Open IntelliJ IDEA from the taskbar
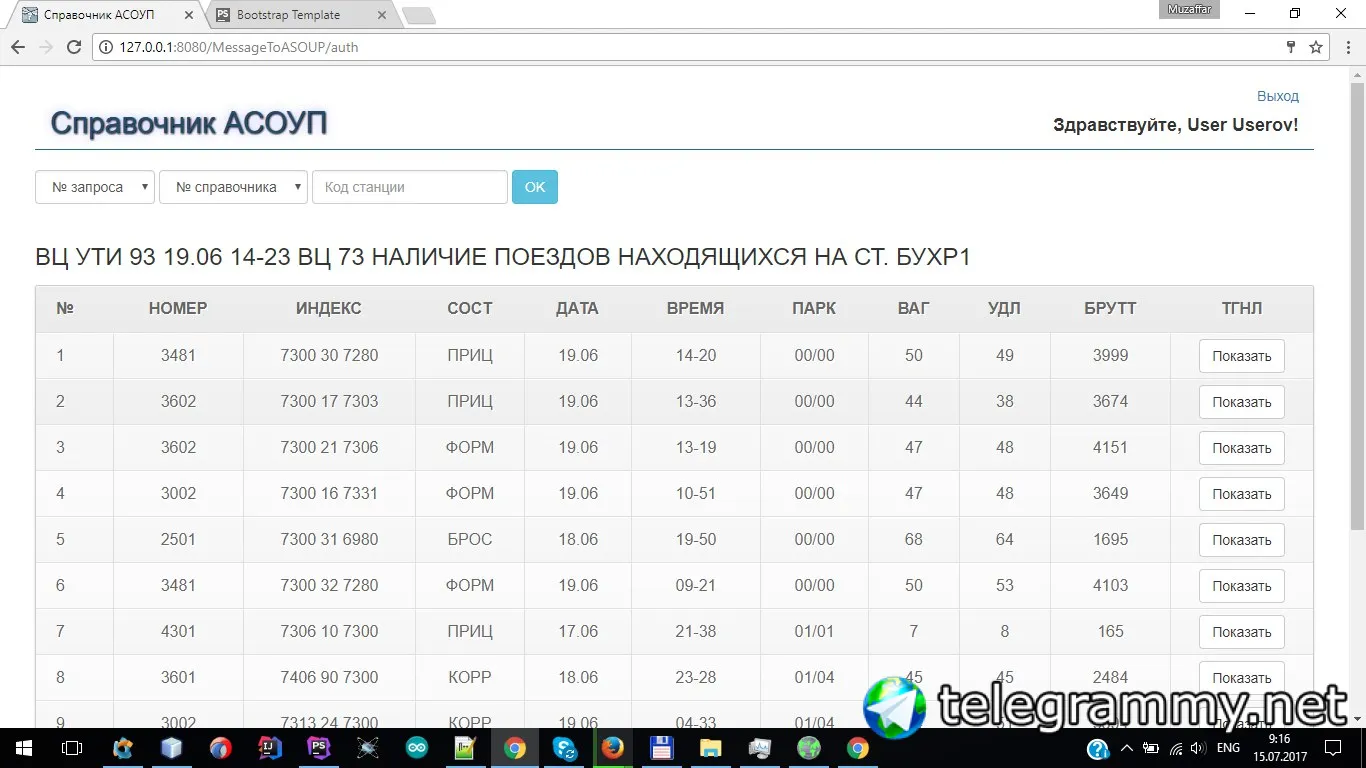 (x=269, y=748)
